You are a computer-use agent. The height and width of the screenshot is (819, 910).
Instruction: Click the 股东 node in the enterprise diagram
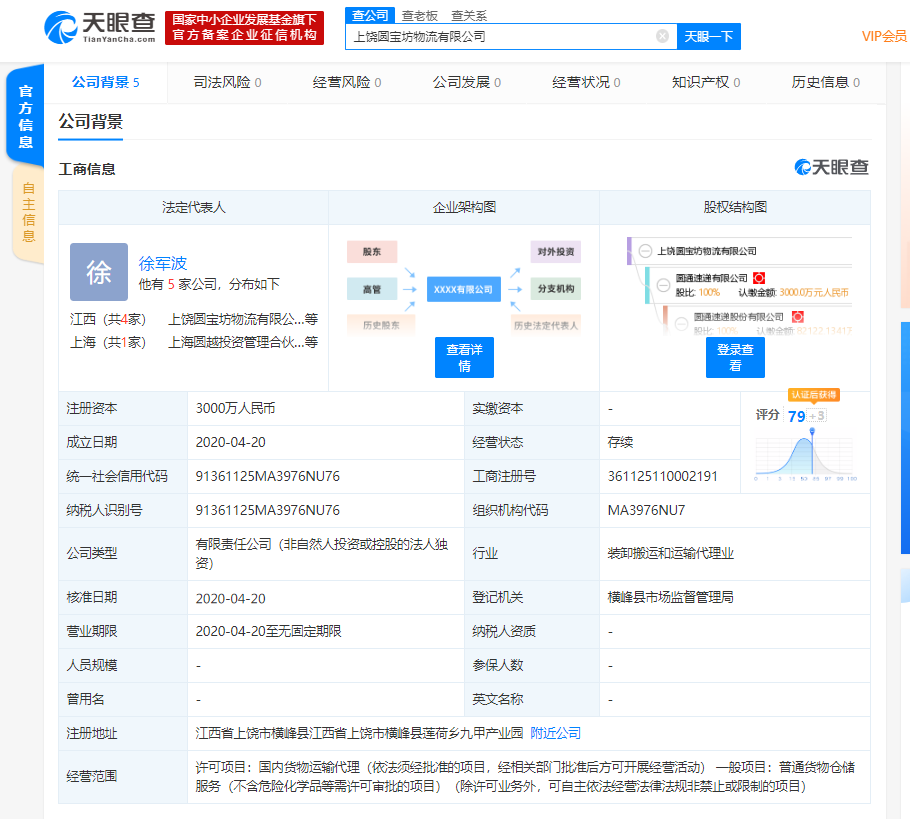click(x=370, y=251)
